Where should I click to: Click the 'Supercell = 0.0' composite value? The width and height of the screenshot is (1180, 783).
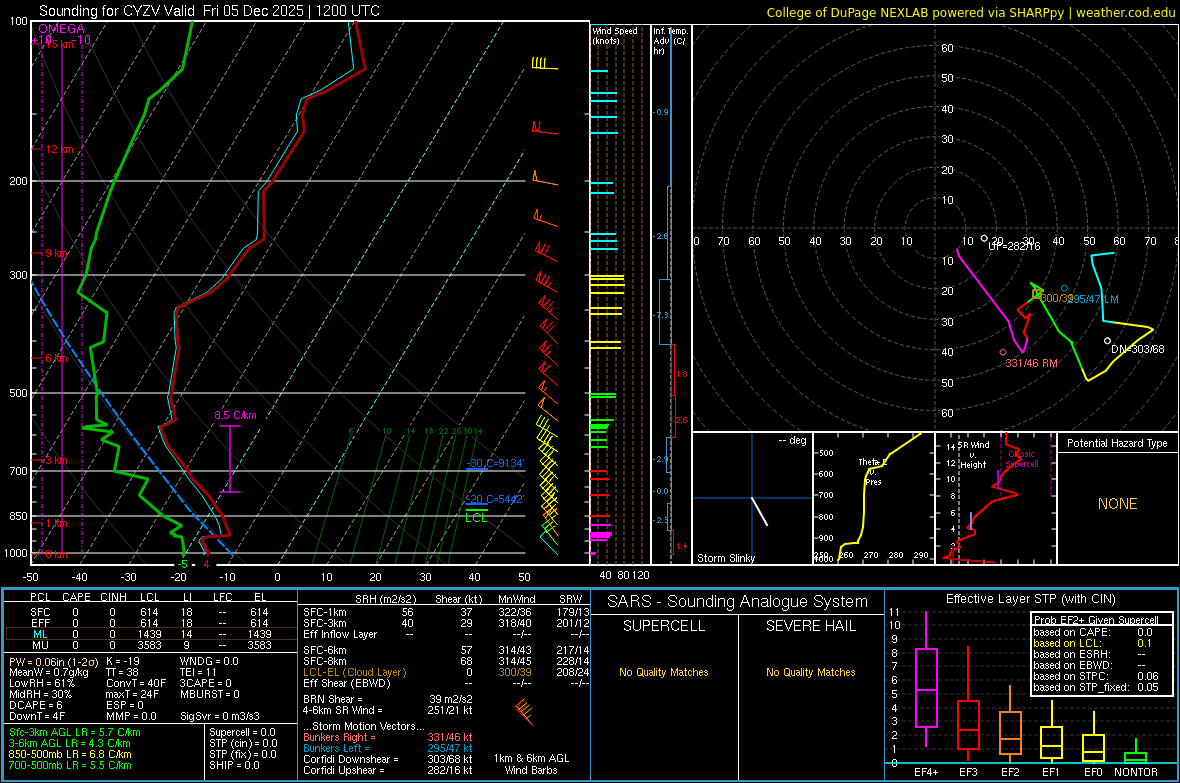(x=242, y=732)
